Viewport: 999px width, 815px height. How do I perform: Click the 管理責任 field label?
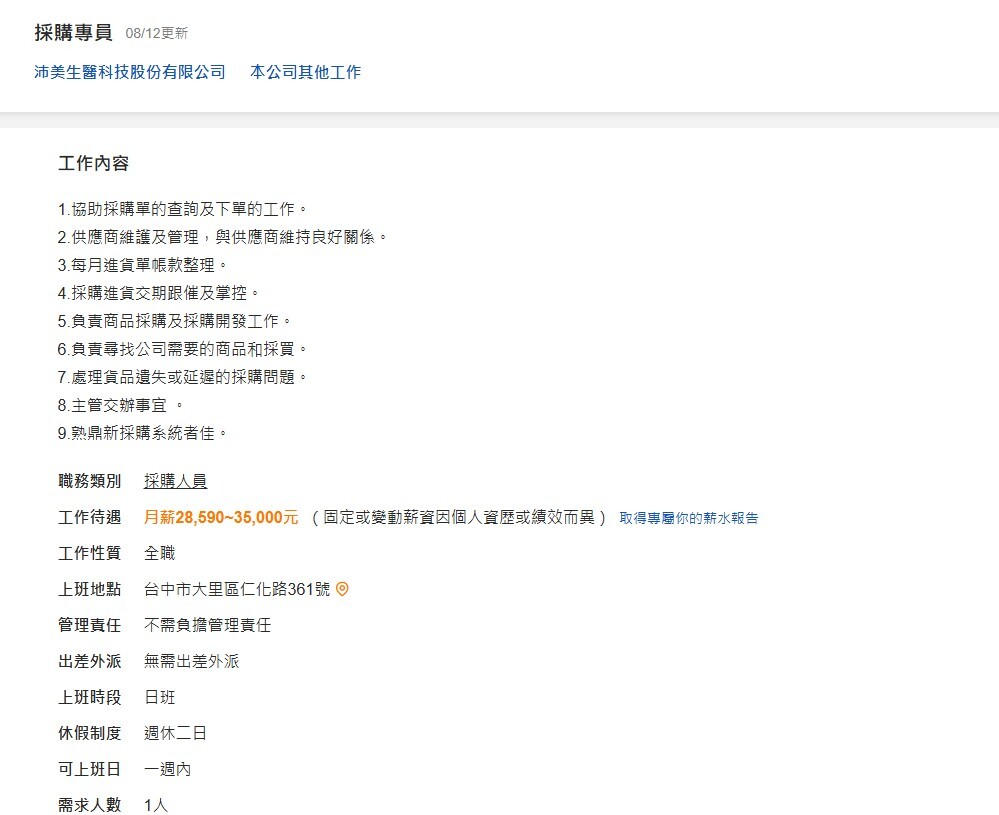pos(90,625)
